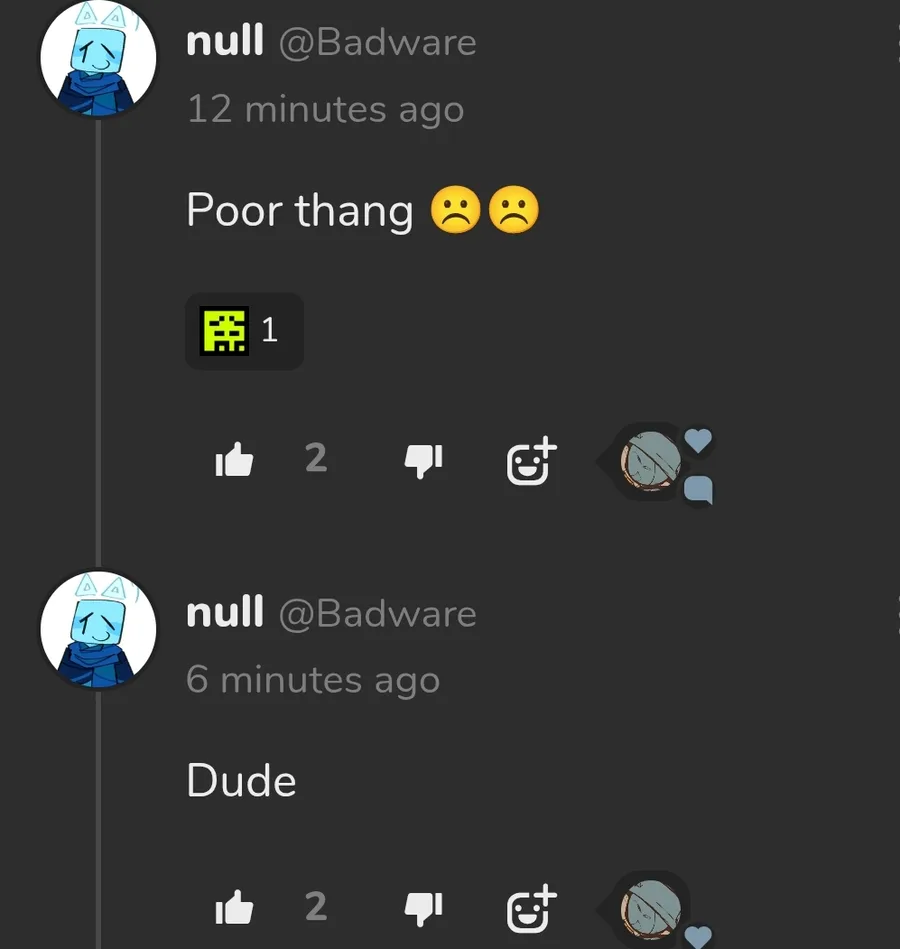The image size is (900, 949).
Task: Open the "12 minutes ago" timestamp
Action: [326, 110]
